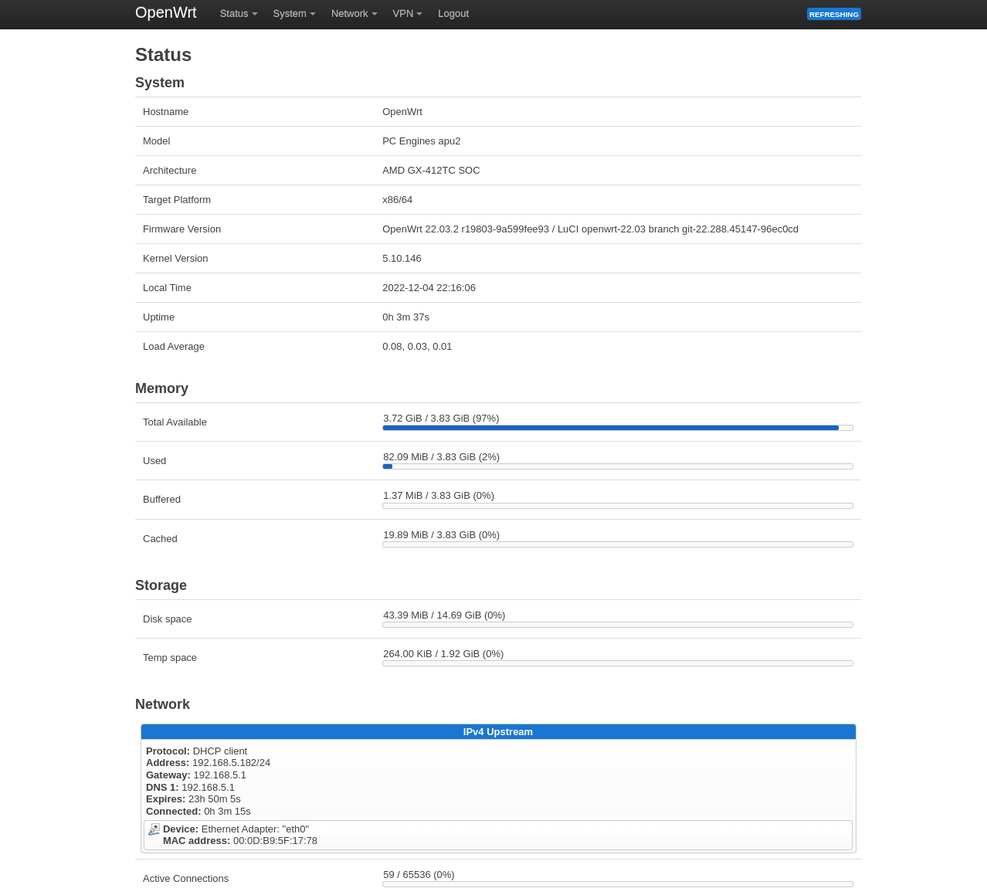
Task: Click the Hostname value OpenWrt
Action: coord(401,111)
